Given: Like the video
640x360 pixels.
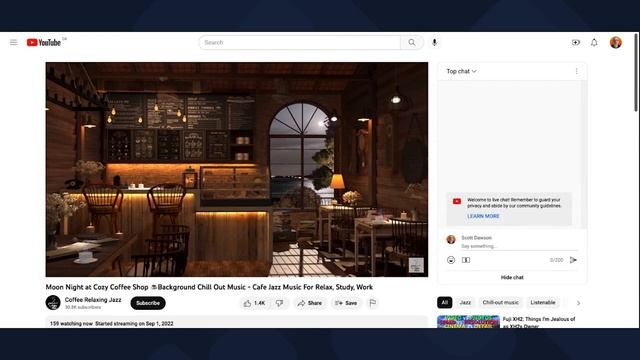Looking at the screenshot, I should [x=255, y=303].
